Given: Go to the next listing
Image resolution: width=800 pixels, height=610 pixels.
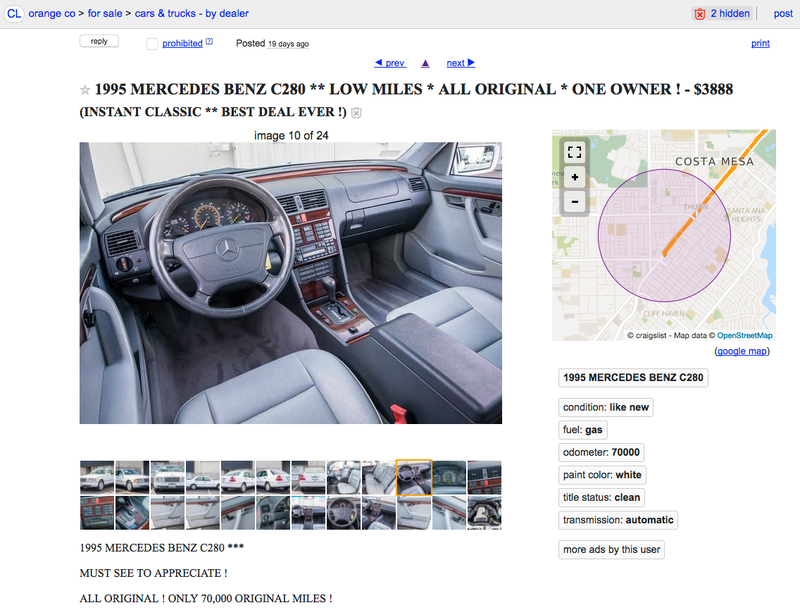Looking at the screenshot, I should 461,63.
